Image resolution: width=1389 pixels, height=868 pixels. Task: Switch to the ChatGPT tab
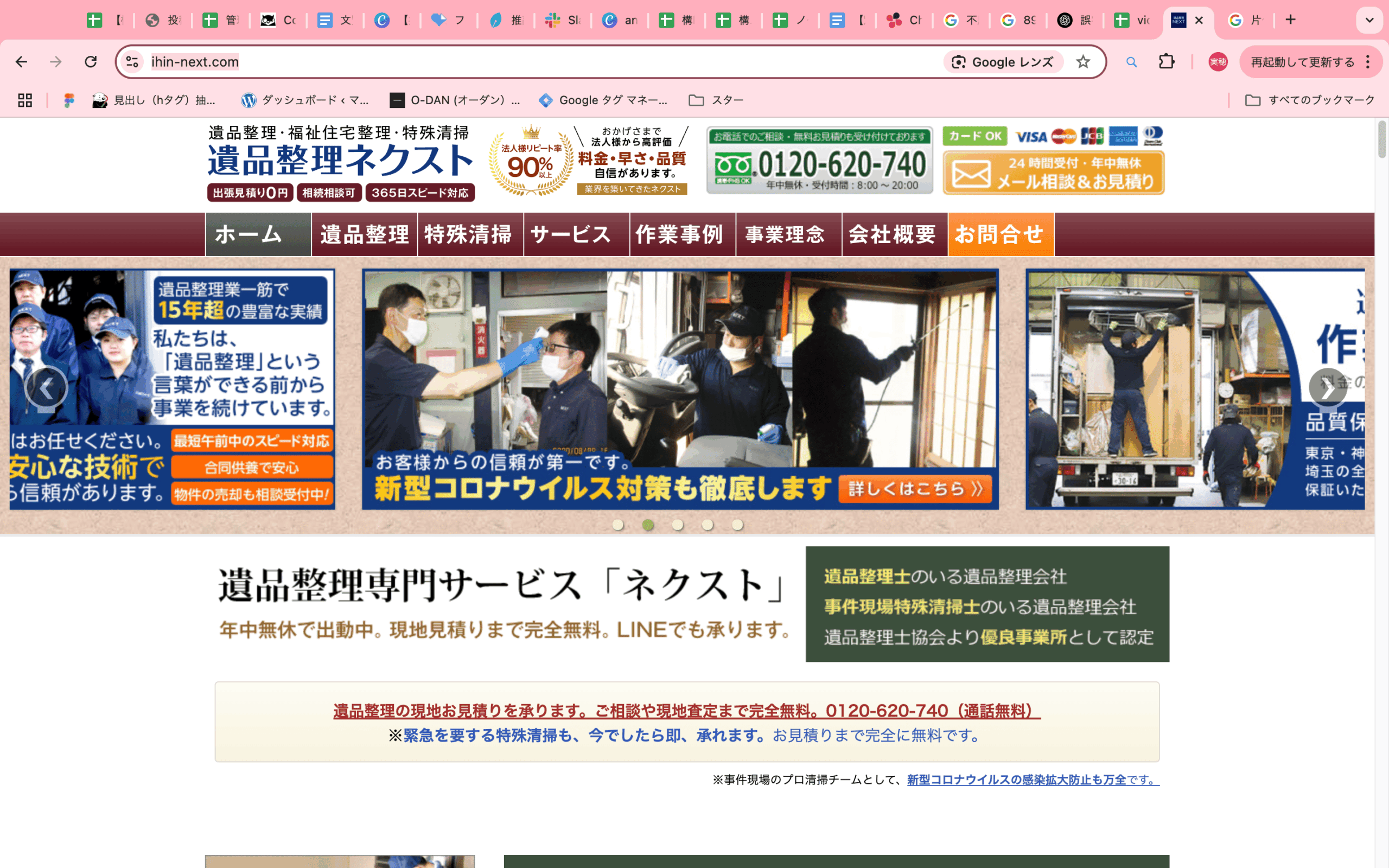[1075, 20]
